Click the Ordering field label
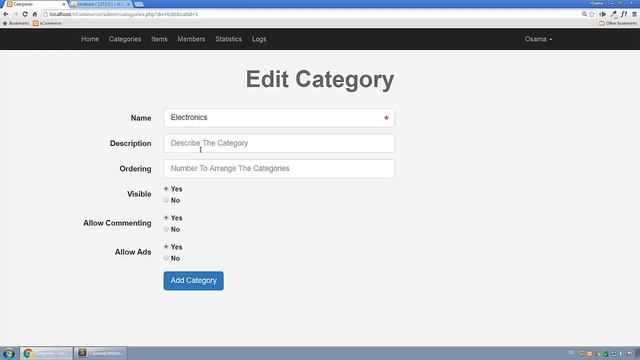The image size is (640, 360). pyautogui.click(x=135, y=169)
